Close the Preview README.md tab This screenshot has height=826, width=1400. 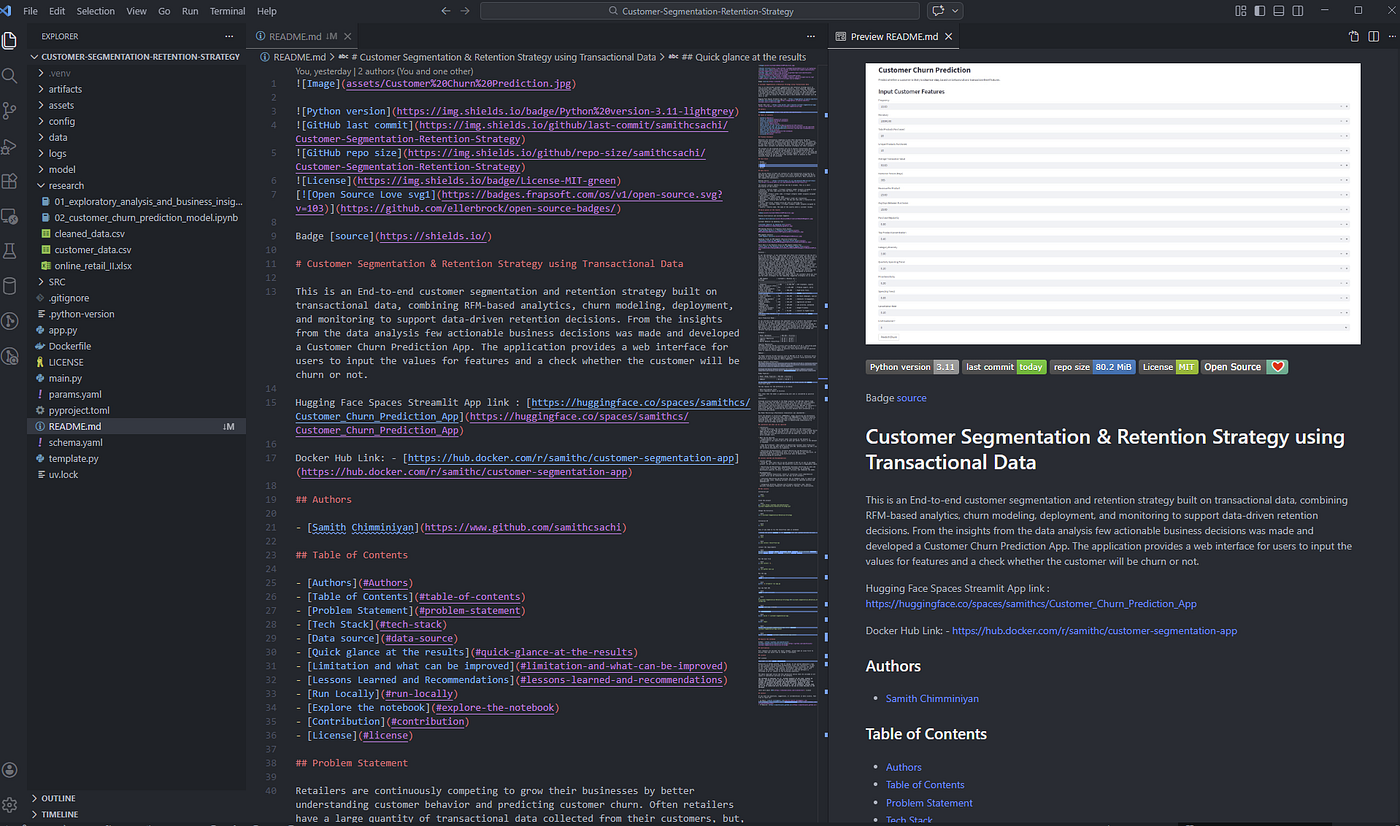coord(947,37)
